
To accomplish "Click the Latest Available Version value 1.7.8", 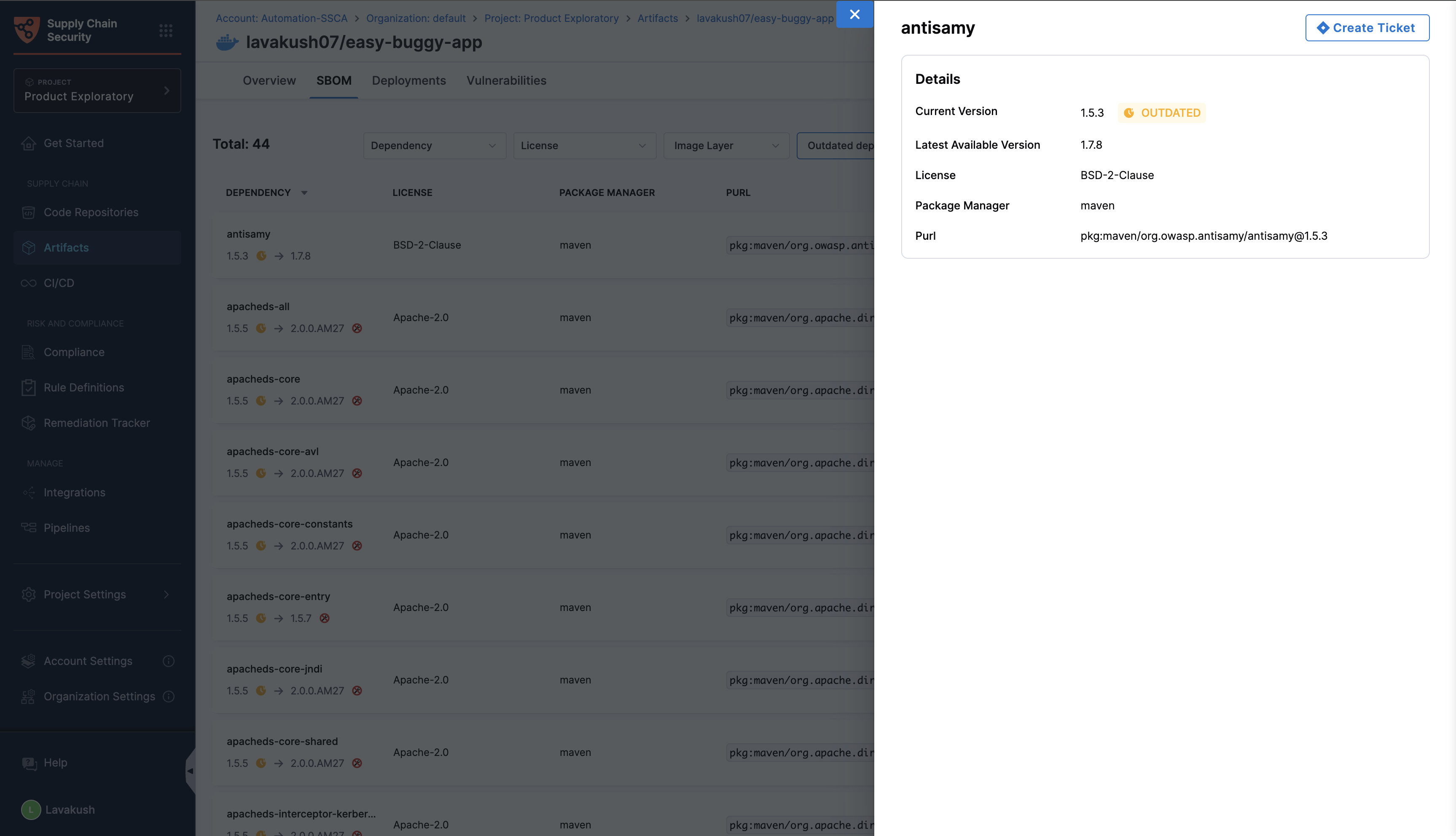I will (1091, 145).
